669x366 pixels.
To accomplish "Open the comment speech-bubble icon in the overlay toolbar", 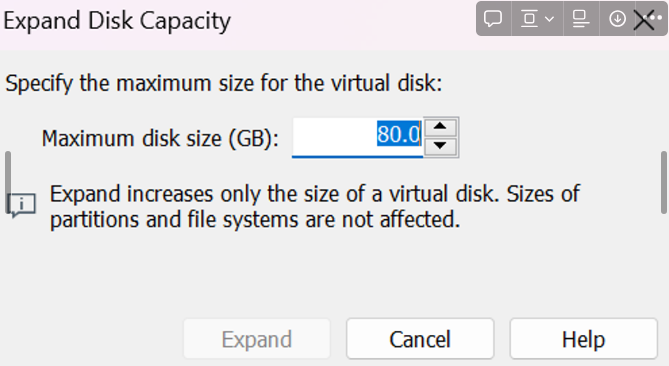I will click(493, 19).
